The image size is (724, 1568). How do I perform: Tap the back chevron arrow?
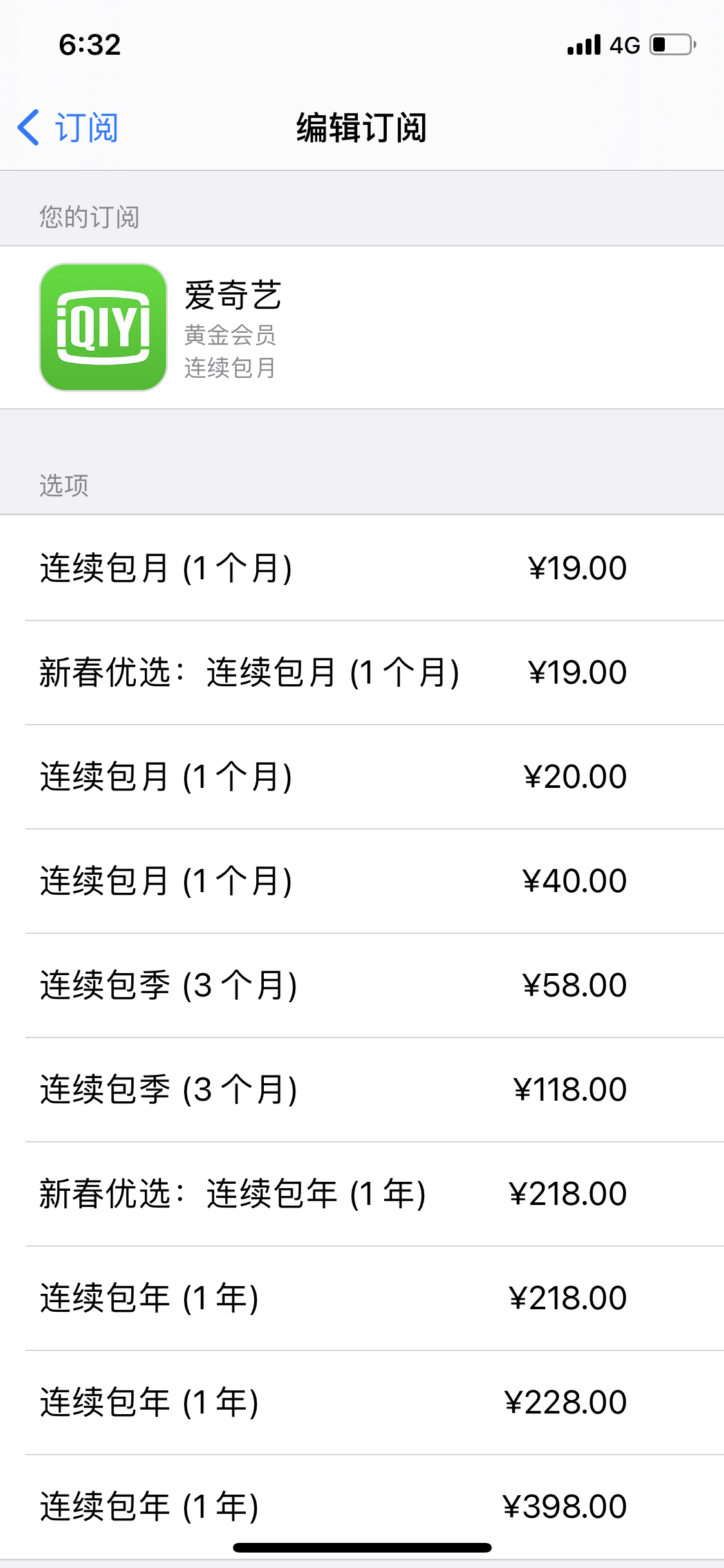(x=28, y=127)
